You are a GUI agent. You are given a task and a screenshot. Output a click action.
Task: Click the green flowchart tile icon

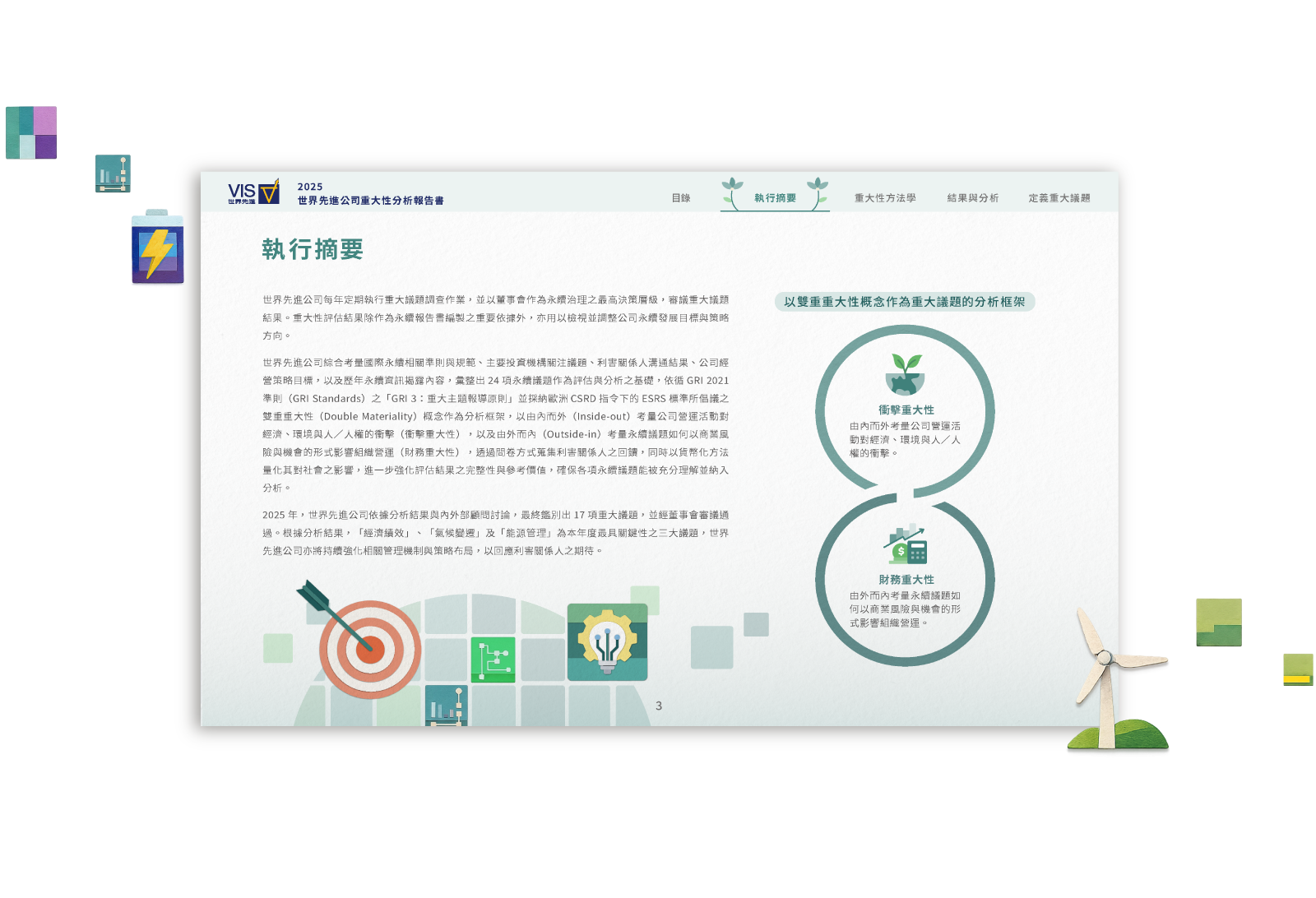click(493, 660)
